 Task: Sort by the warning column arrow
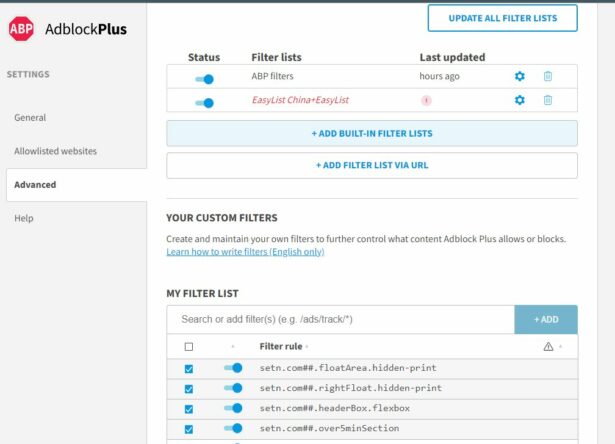point(560,347)
